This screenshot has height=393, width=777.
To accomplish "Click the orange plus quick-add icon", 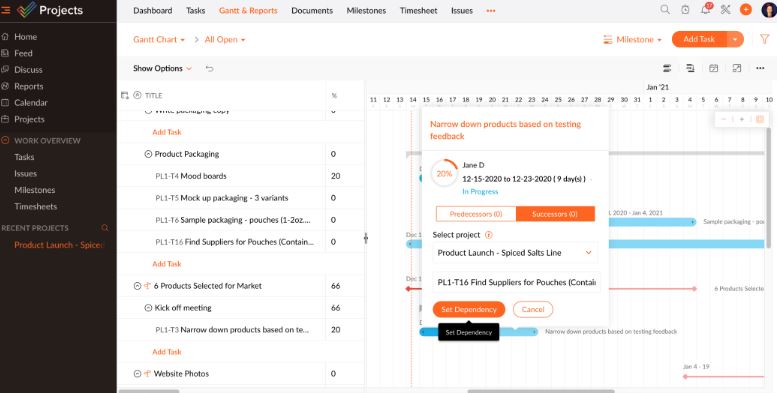I will tap(745, 10).
